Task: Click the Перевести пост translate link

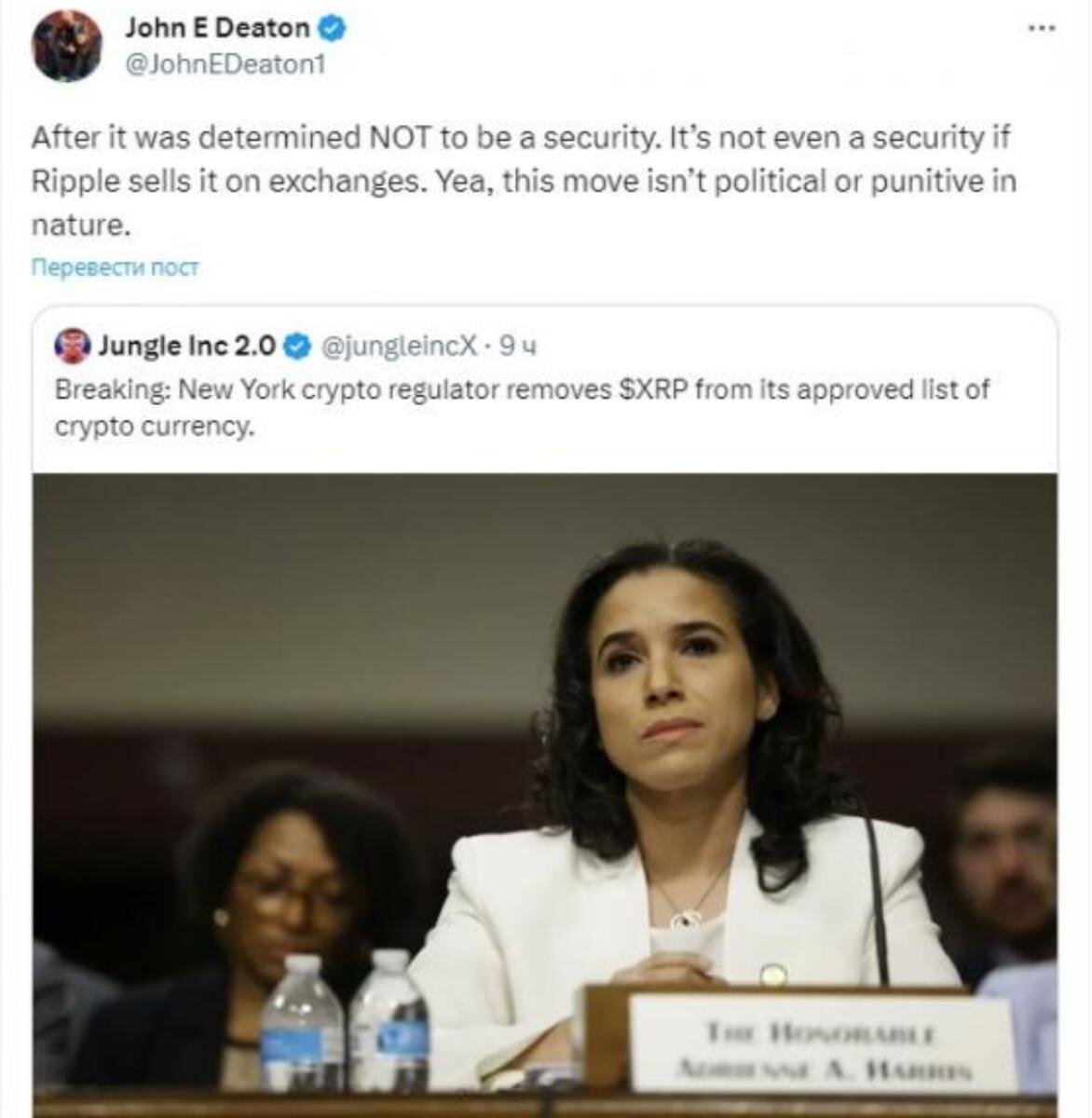Action: coord(116,267)
